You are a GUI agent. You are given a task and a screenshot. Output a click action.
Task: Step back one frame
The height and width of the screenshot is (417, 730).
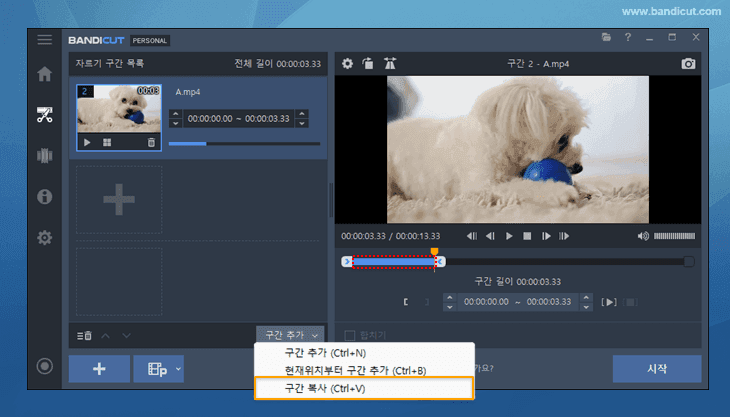(x=490, y=236)
